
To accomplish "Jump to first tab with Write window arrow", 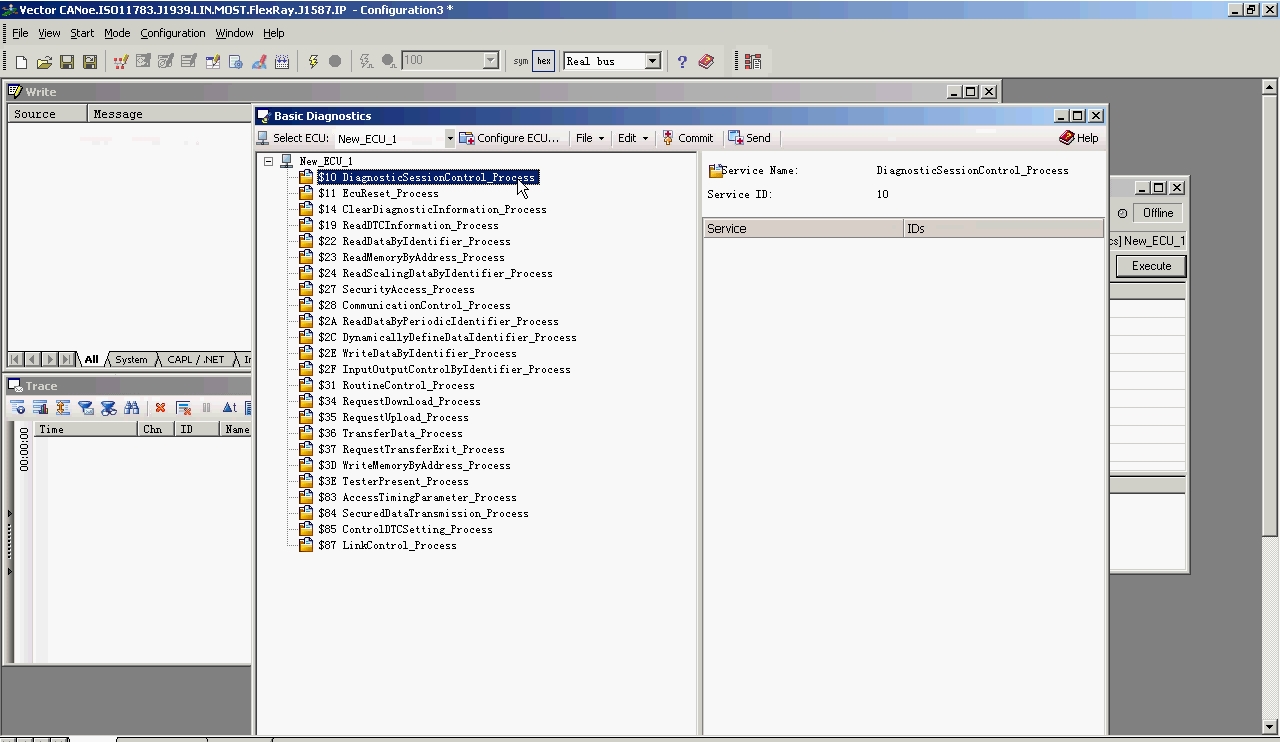I will pos(15,359).
